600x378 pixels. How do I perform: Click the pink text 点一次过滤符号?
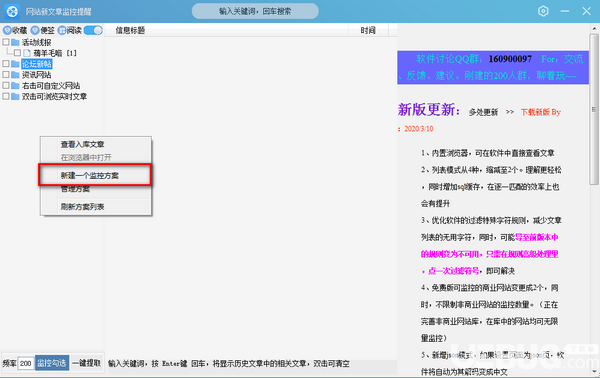453,271
